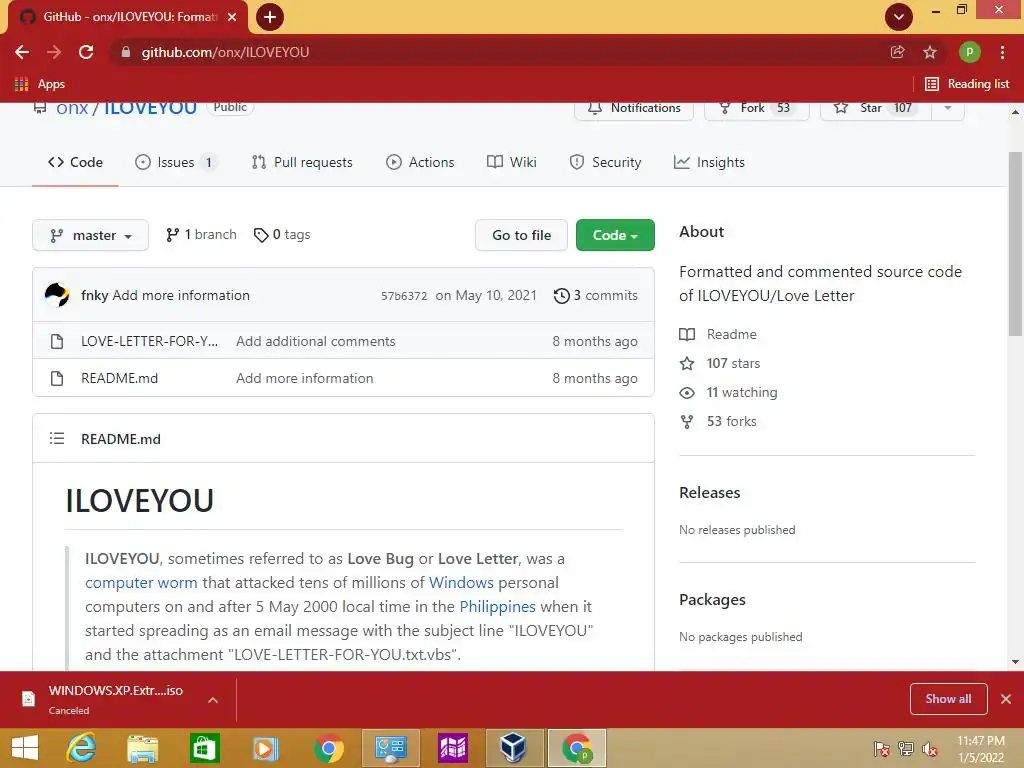Viewport: 1024px width, 768px height.
Task: Click the share page icon in address bar
Action: tap(898, 52)
